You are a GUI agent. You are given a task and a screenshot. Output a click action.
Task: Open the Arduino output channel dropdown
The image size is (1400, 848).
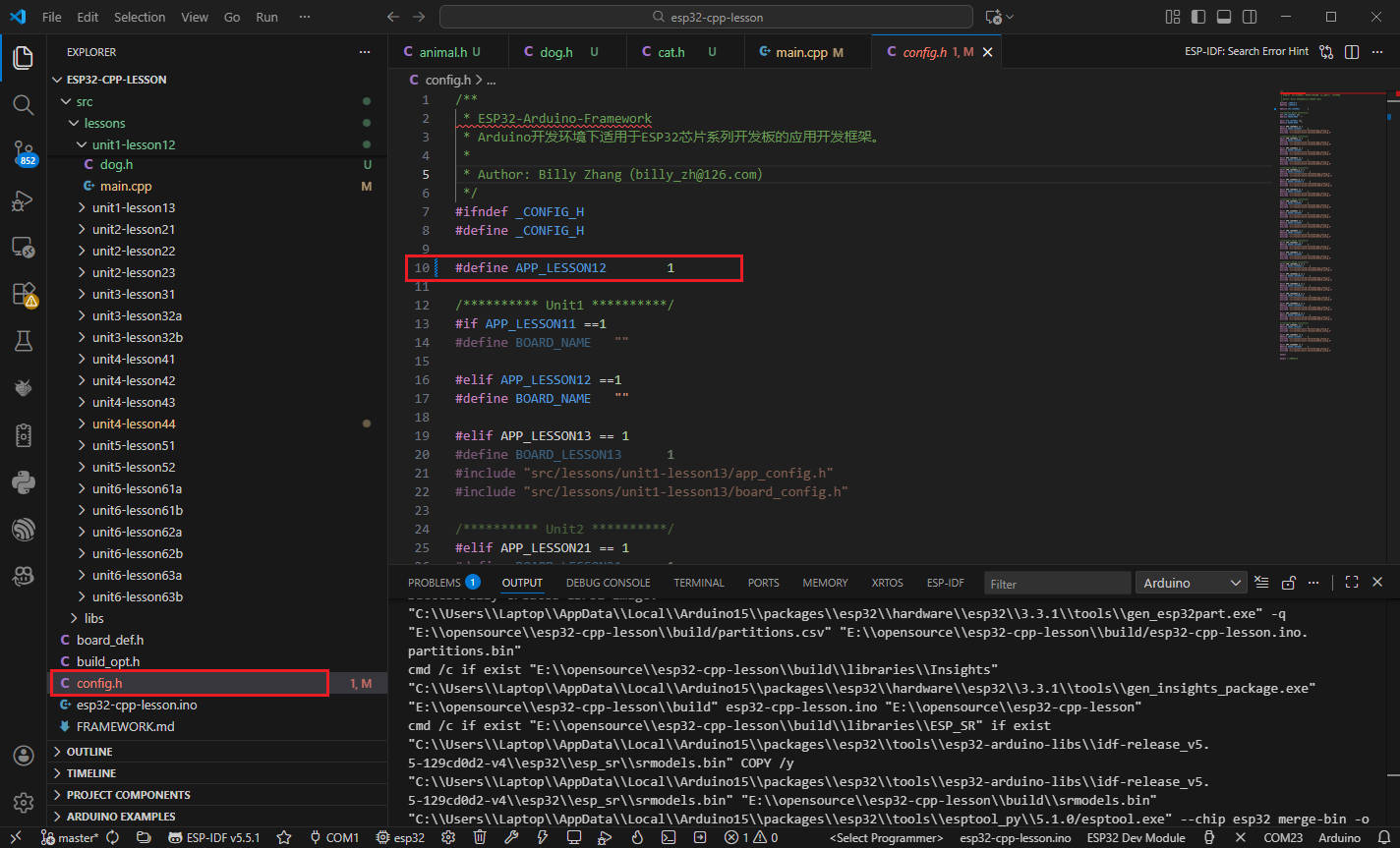(x=1191, y=583)
